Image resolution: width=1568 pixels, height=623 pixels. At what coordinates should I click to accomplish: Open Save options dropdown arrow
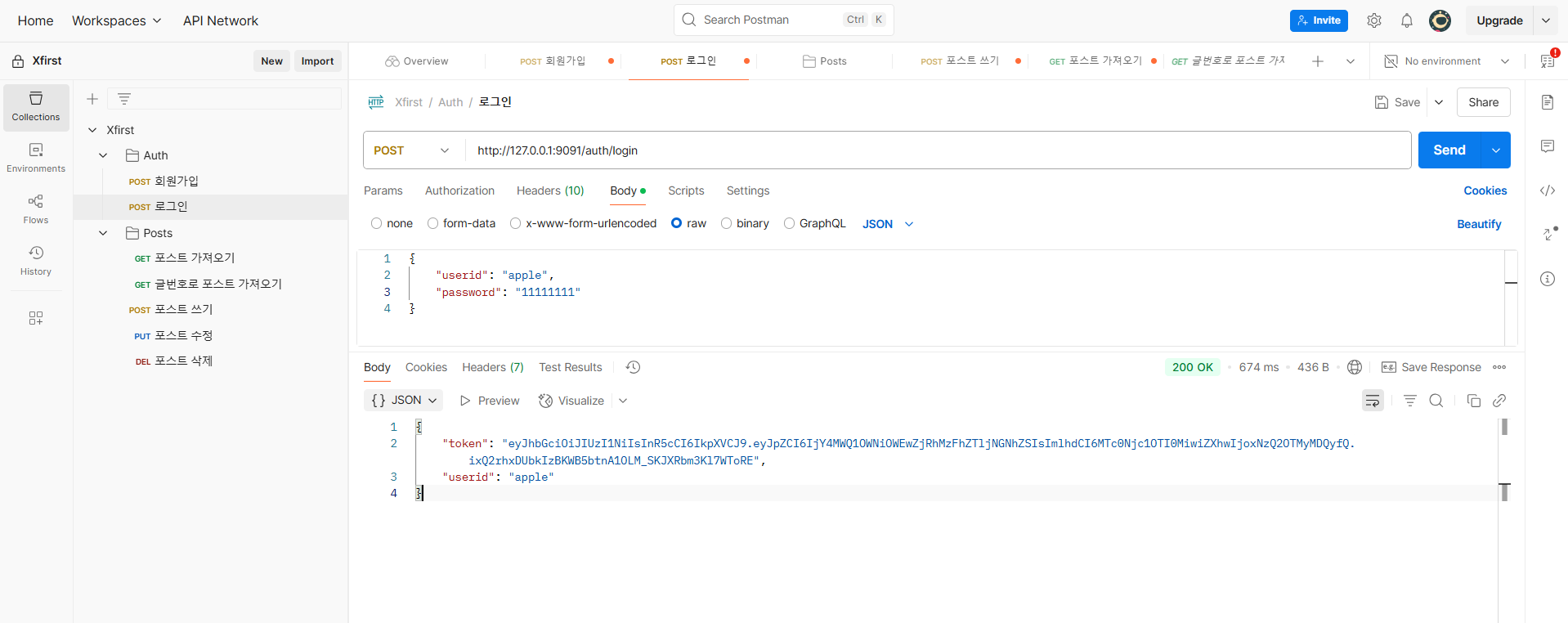1439,102
